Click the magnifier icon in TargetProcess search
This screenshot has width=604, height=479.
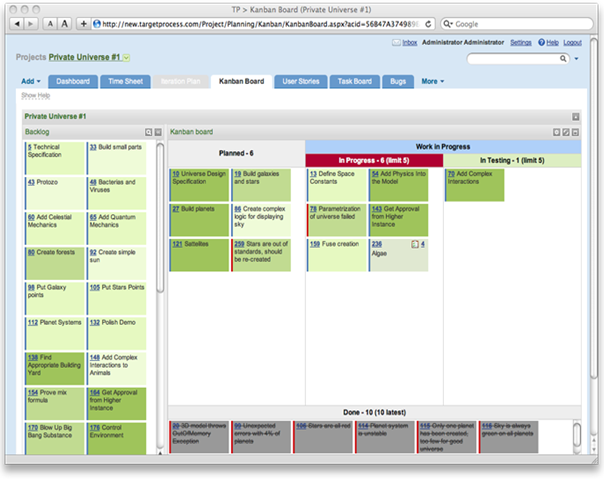tap(563, 59)
